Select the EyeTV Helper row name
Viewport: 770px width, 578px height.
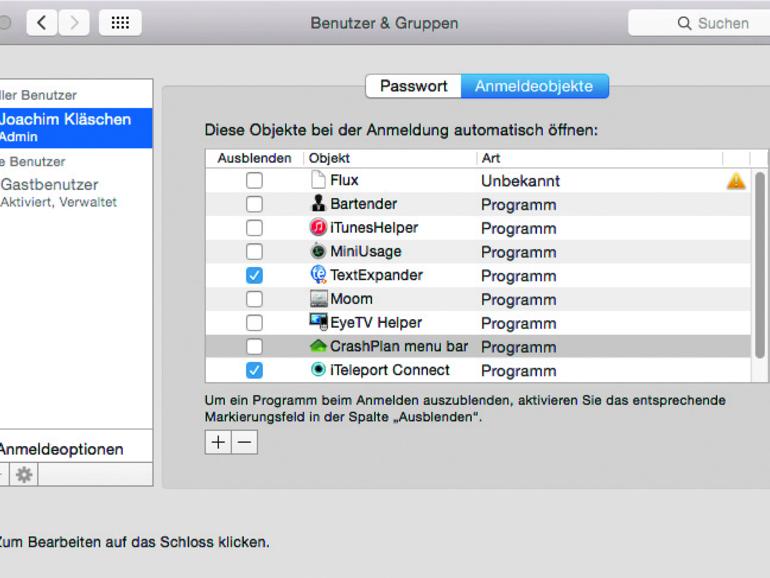click(376, 323)
